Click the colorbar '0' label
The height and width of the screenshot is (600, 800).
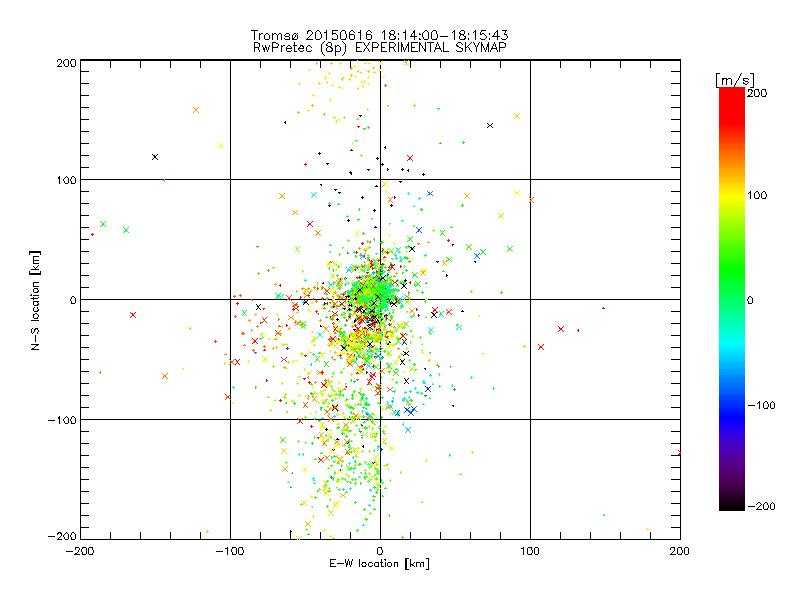click(x=750, y=301)
